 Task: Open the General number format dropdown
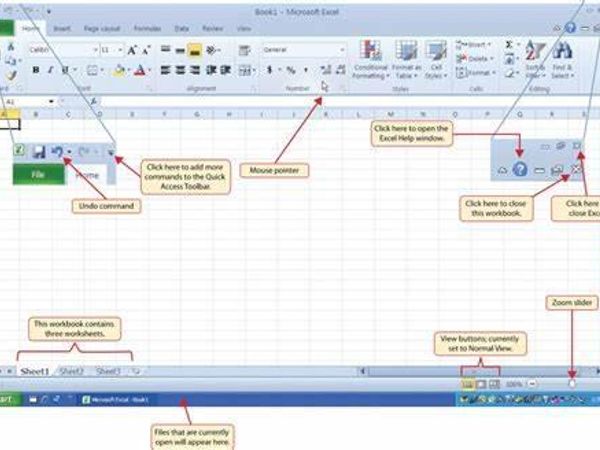click(342, 50)
